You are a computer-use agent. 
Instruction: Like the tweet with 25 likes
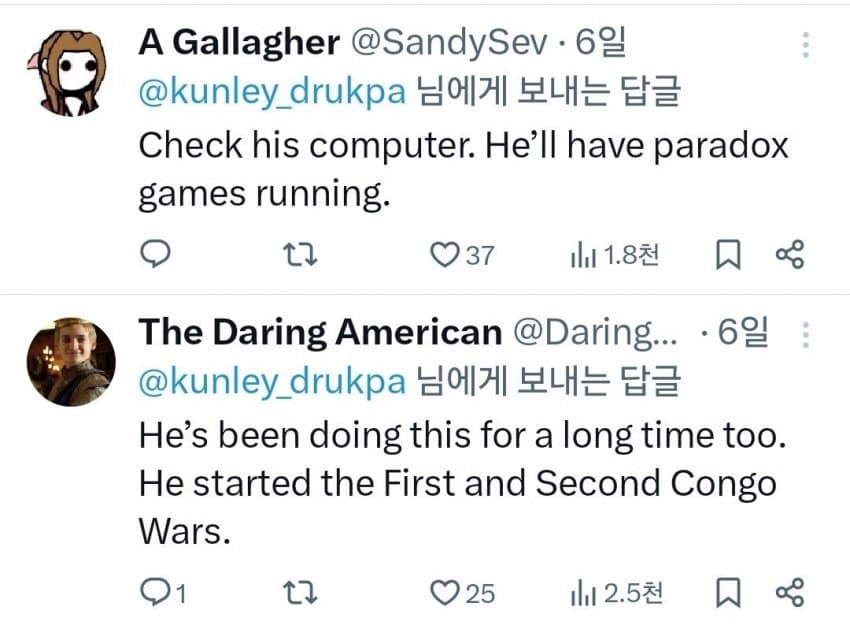click(443, 593)
